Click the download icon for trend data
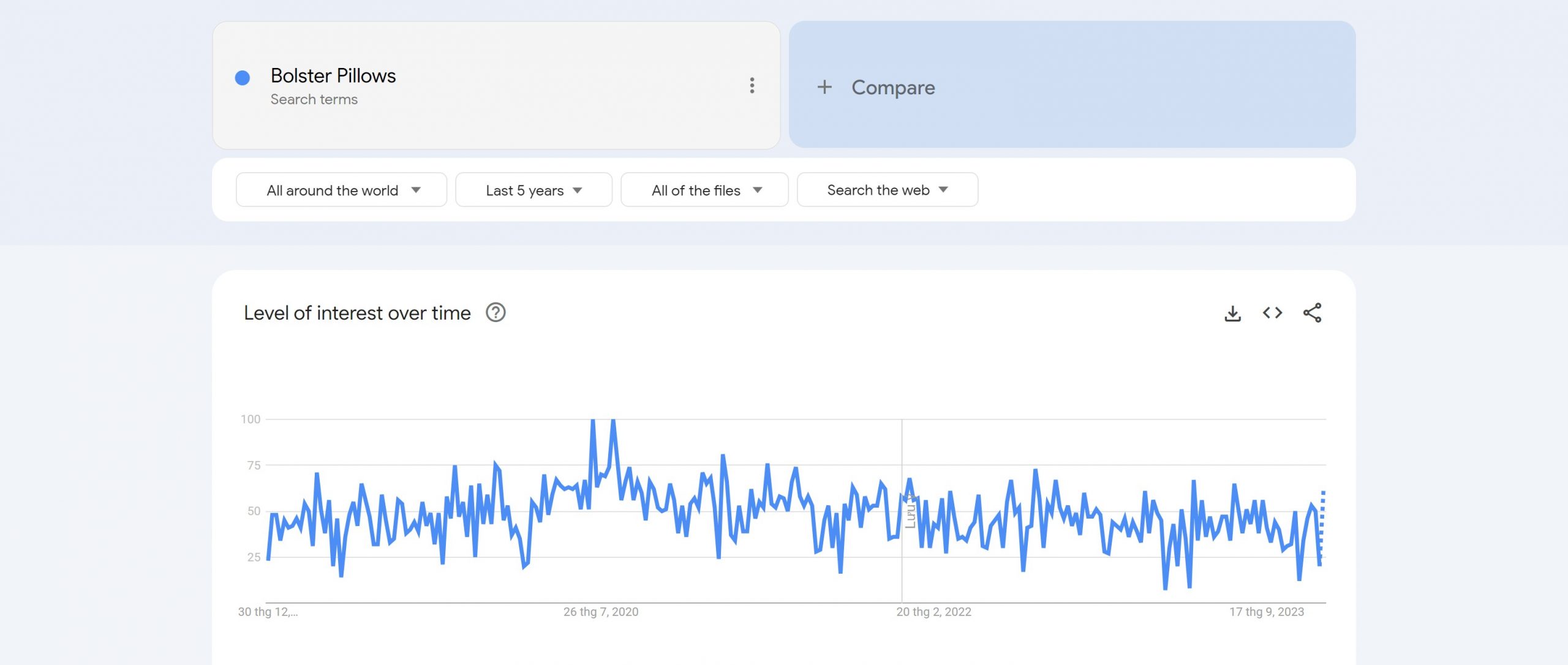The image size is (1568, 665). 1232,312
